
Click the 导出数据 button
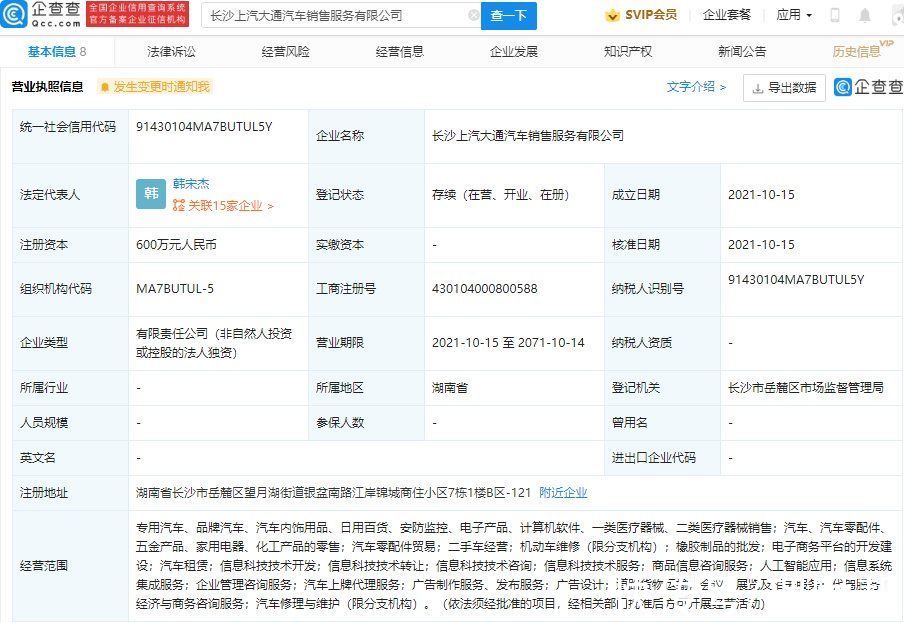[784, 88]
